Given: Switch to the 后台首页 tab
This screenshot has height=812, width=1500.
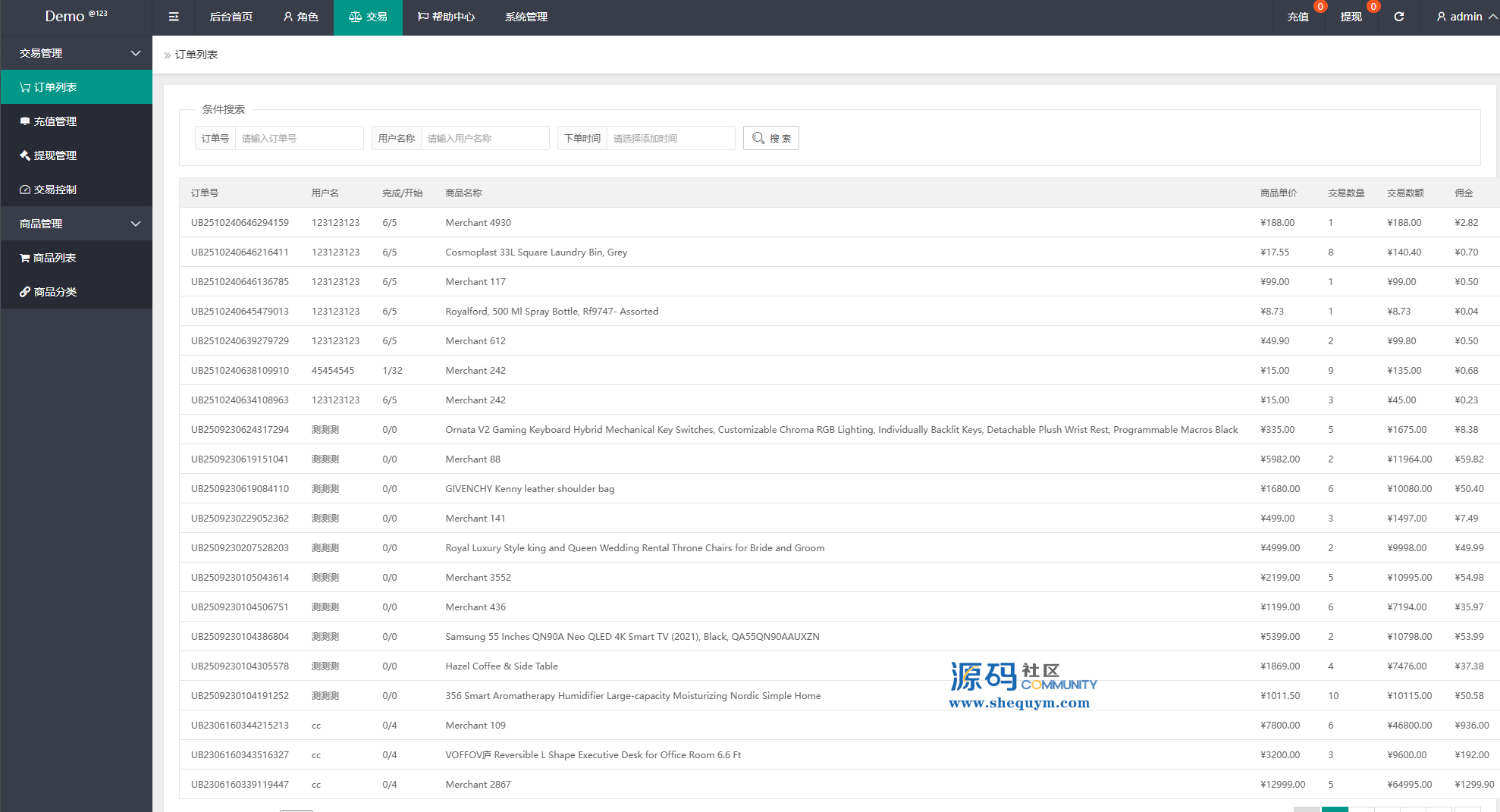Looking at the screenshot, I should (231, 17).
